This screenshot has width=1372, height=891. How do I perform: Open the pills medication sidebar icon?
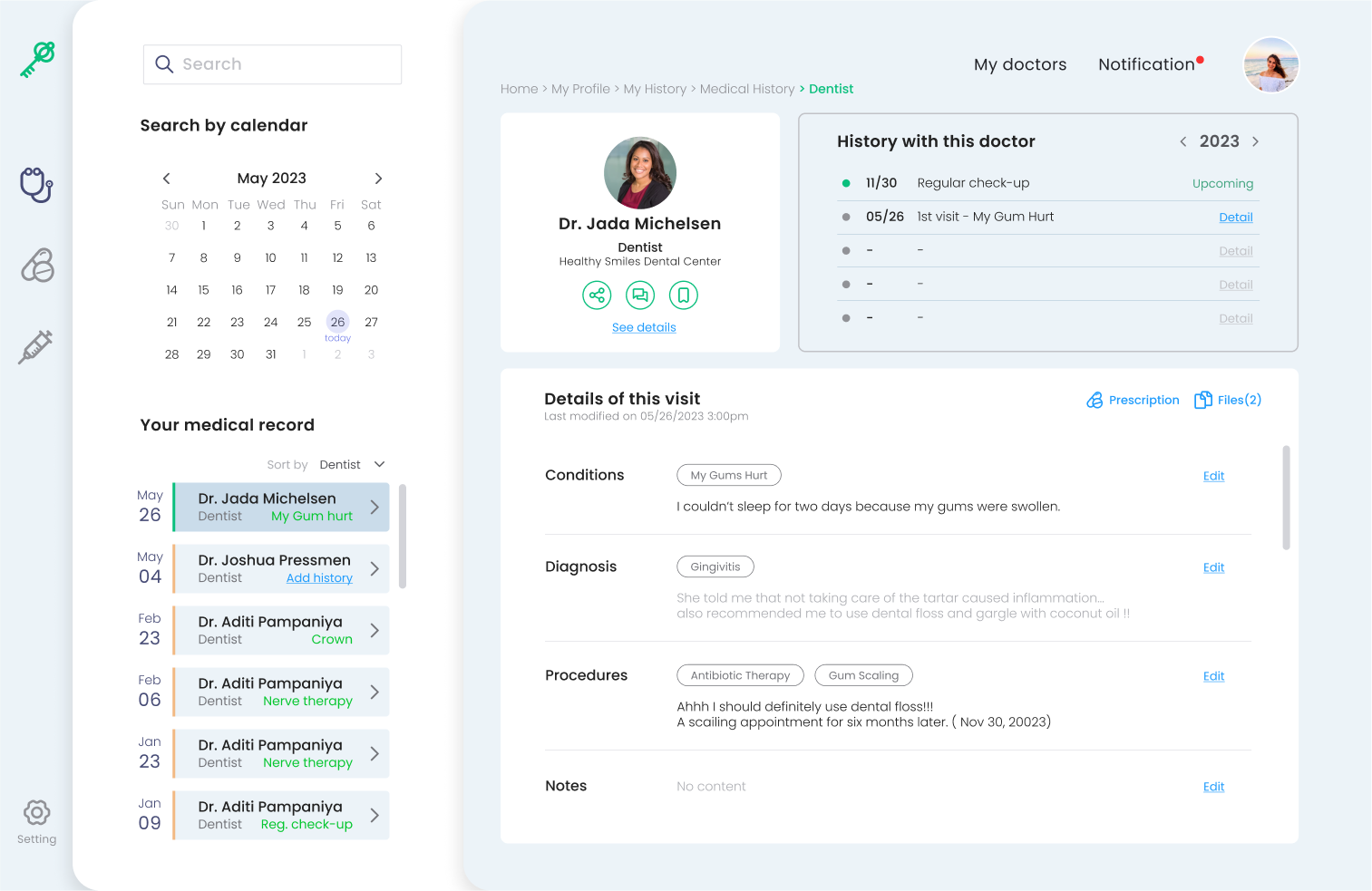[x=37, y=266]
